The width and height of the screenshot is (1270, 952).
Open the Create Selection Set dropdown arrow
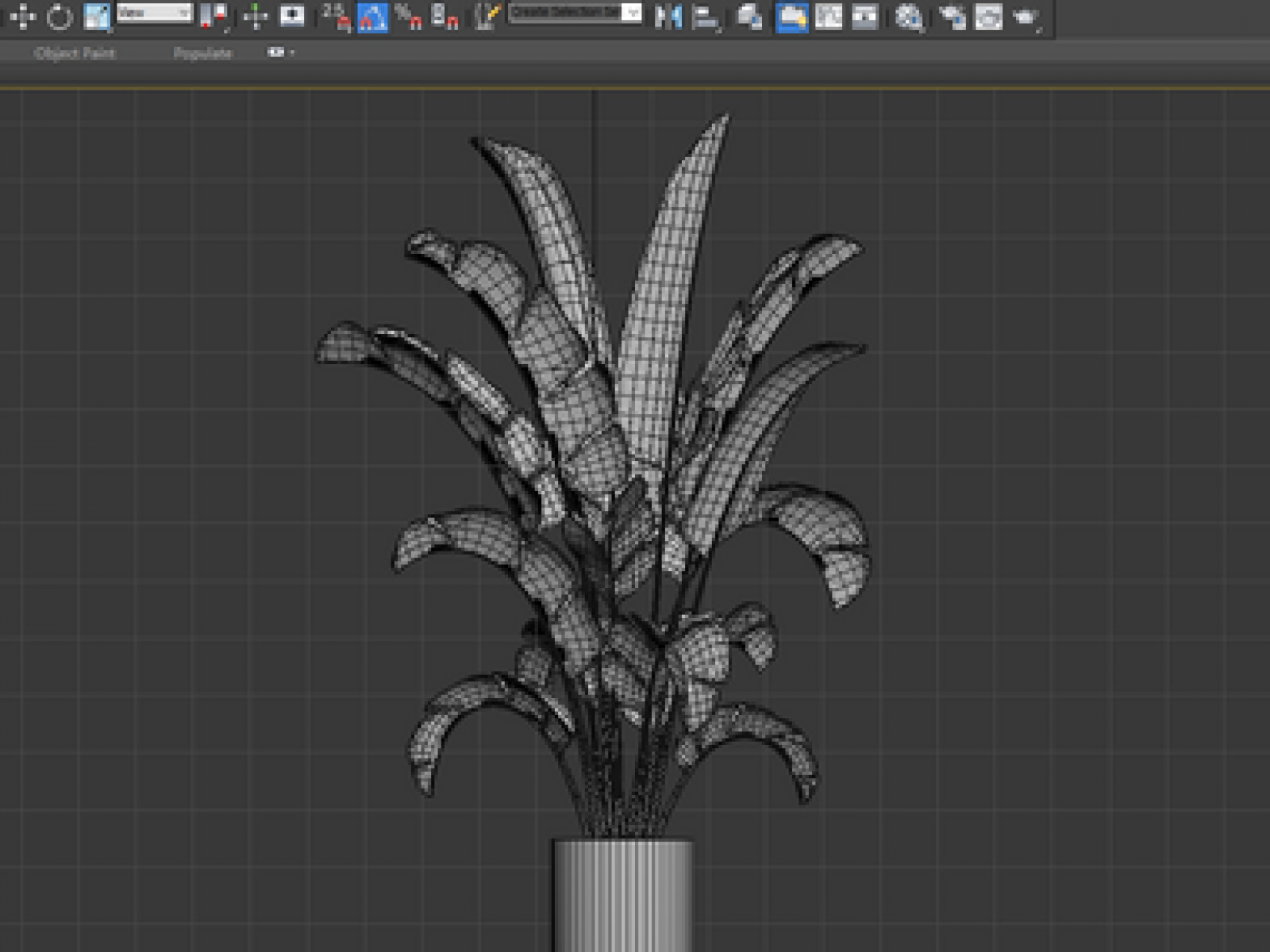point(633,13)
